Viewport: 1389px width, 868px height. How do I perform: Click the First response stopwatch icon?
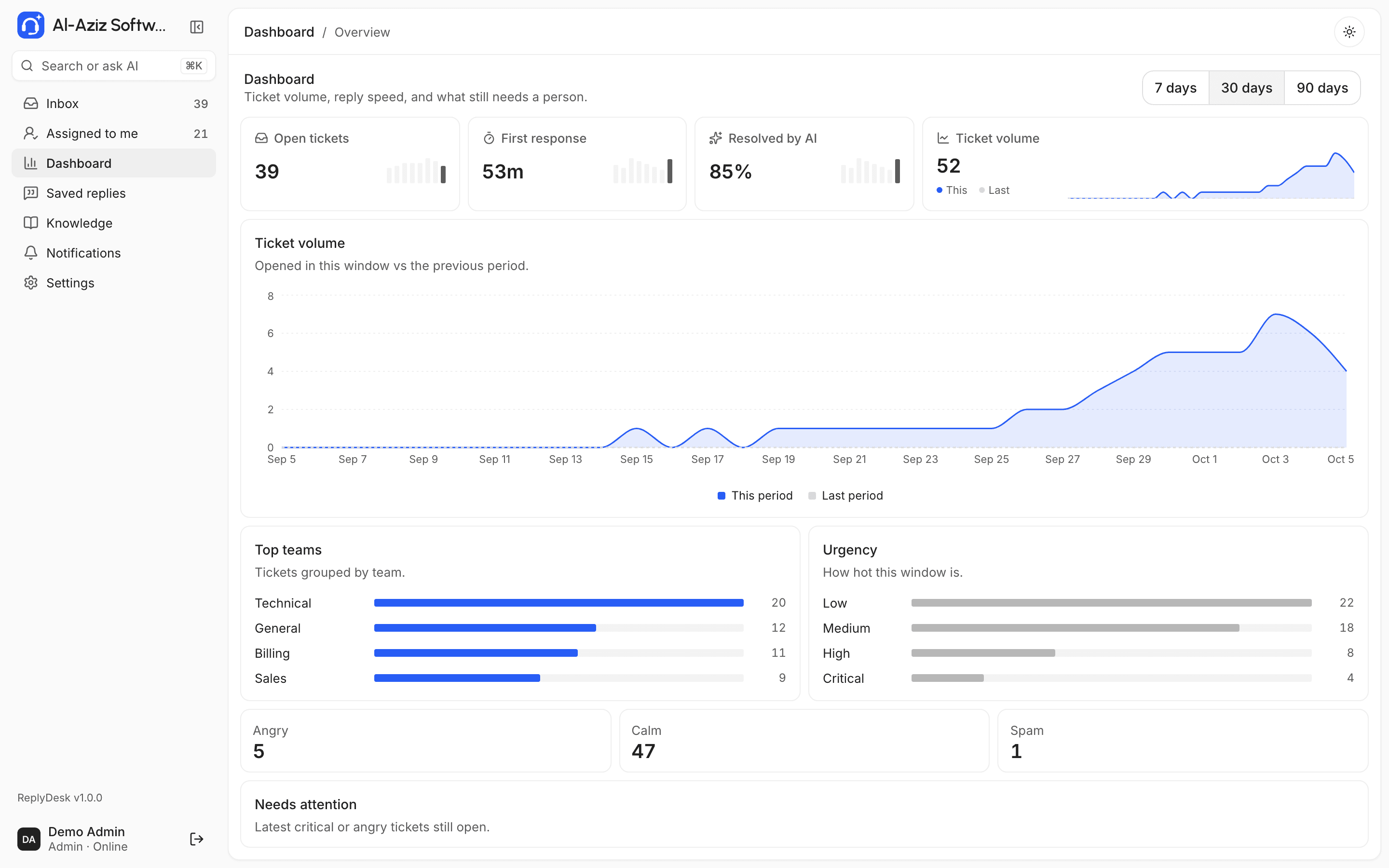tap(489, 138)
